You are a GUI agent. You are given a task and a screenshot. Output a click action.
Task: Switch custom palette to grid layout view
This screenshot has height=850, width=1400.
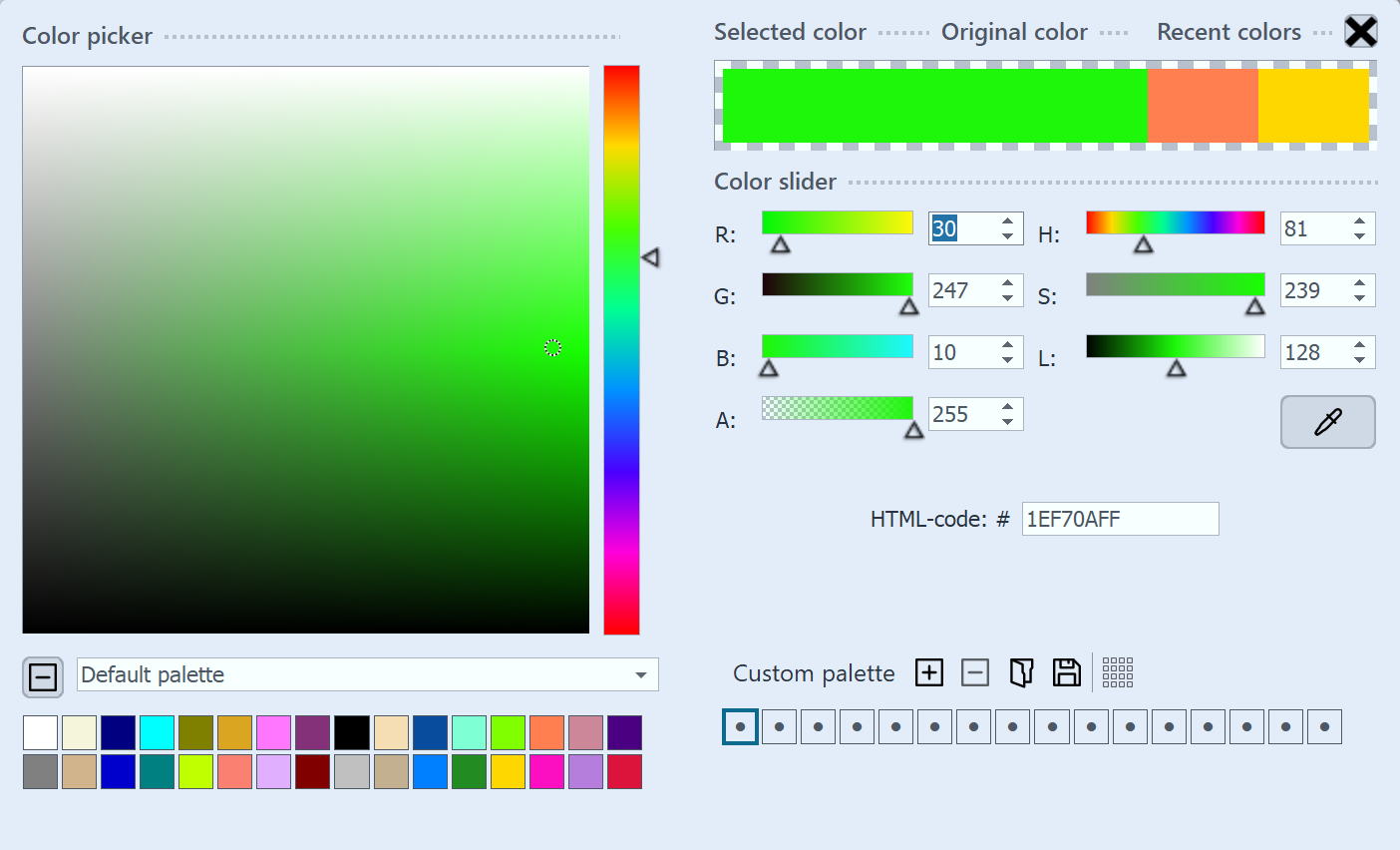pos(1118,672)
